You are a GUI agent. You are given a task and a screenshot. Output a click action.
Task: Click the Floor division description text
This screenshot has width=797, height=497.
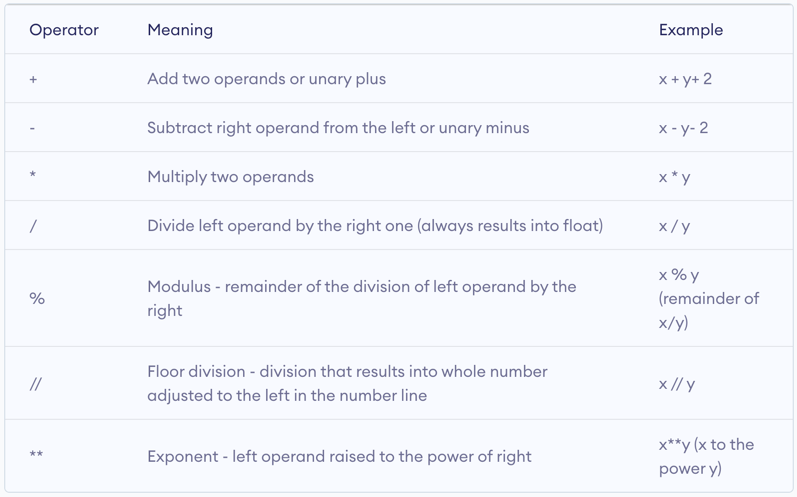[x=347, y=383]
